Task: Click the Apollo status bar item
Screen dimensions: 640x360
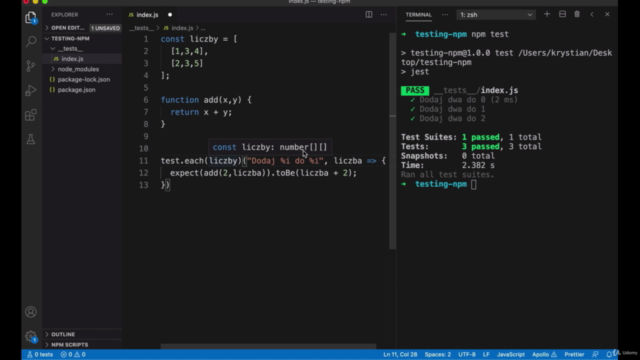Action: 544,354
